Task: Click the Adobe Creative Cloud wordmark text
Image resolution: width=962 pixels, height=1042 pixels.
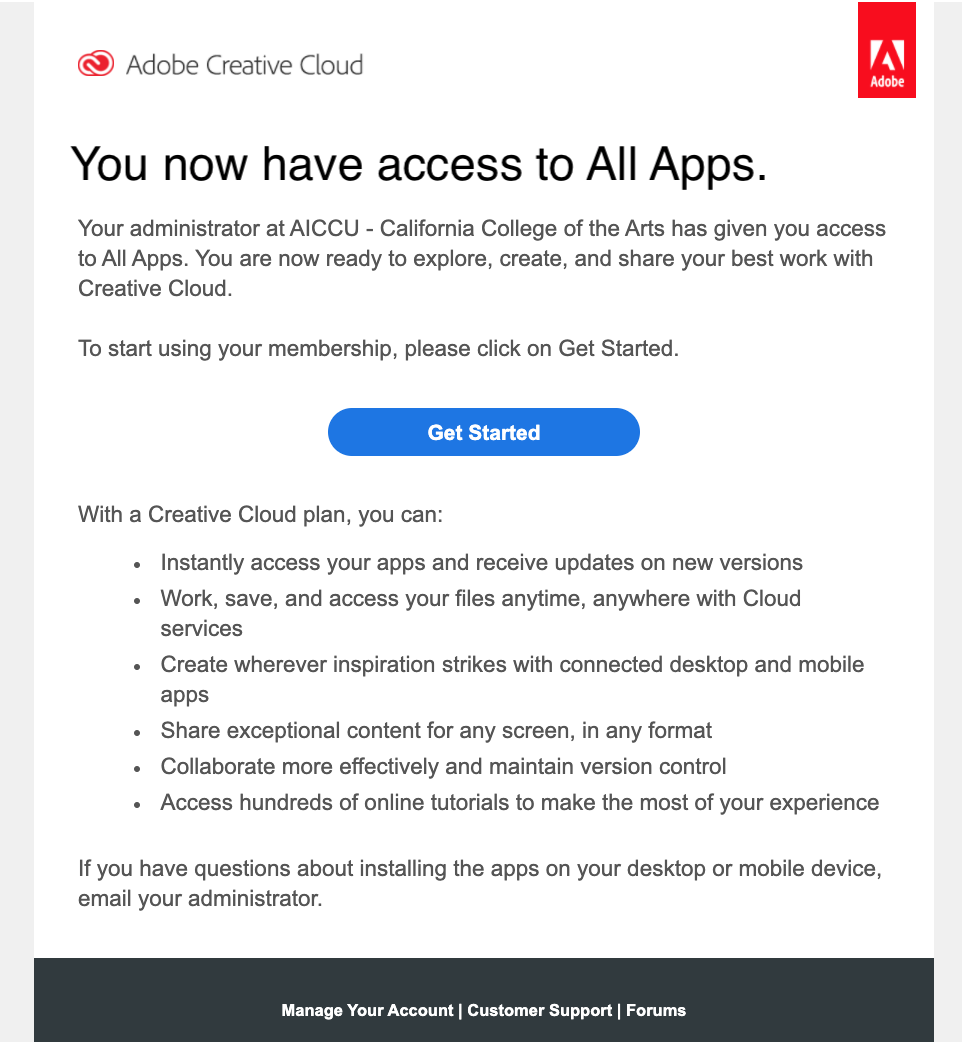Action: pos(244,65)
